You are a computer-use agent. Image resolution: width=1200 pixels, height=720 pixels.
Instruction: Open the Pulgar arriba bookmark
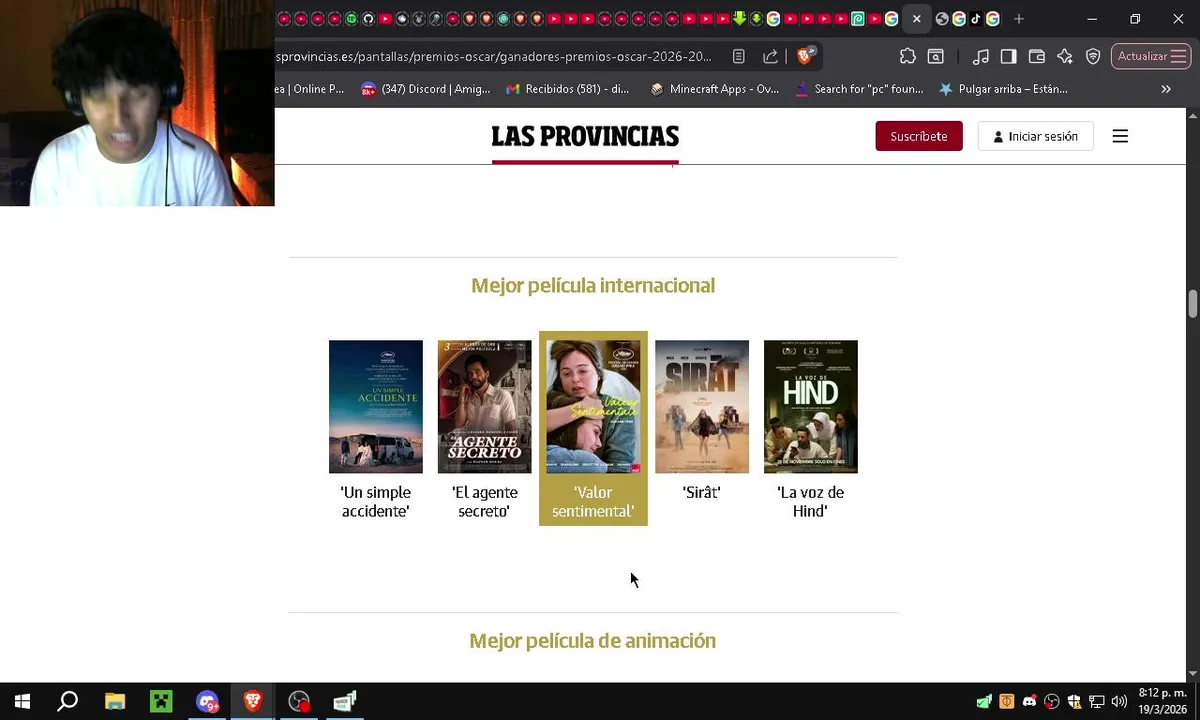[1003, 89]
